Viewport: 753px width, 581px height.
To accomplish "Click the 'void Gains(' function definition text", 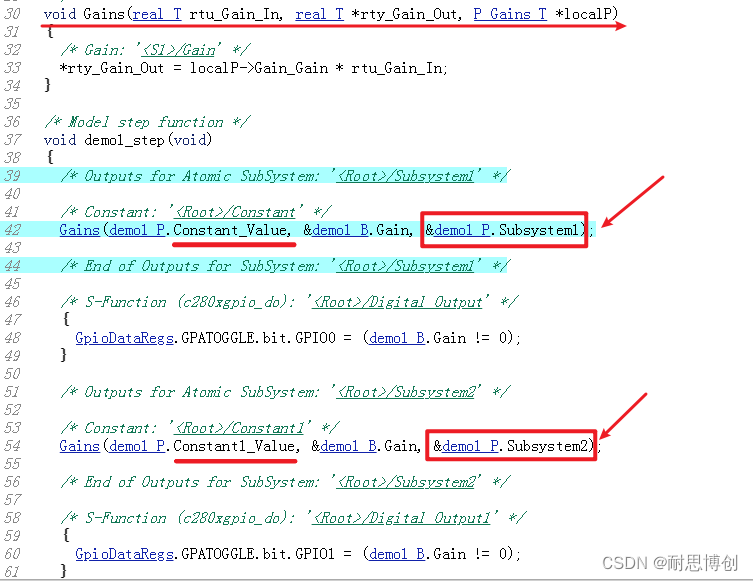I will tap(88, 14).
